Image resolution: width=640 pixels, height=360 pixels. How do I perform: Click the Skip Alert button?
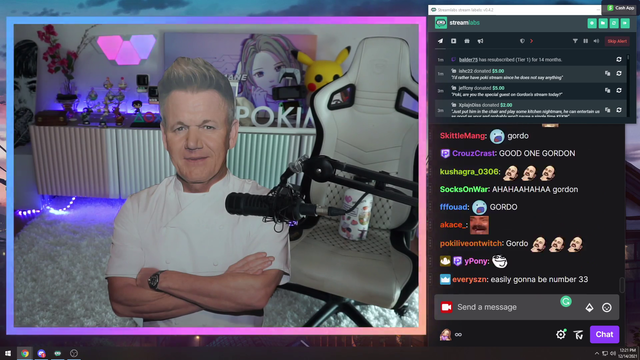coord(617,41)
